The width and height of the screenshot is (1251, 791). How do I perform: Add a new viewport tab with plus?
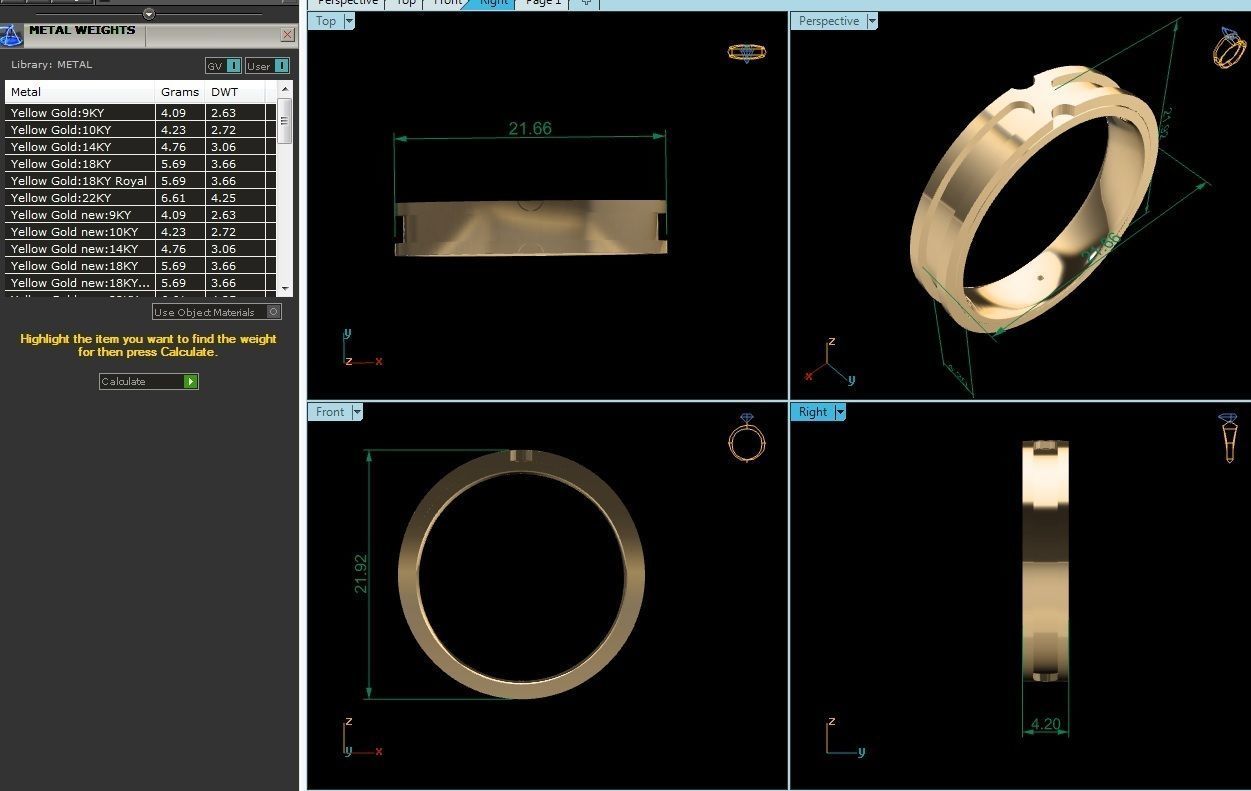click(x=586, y=3)
